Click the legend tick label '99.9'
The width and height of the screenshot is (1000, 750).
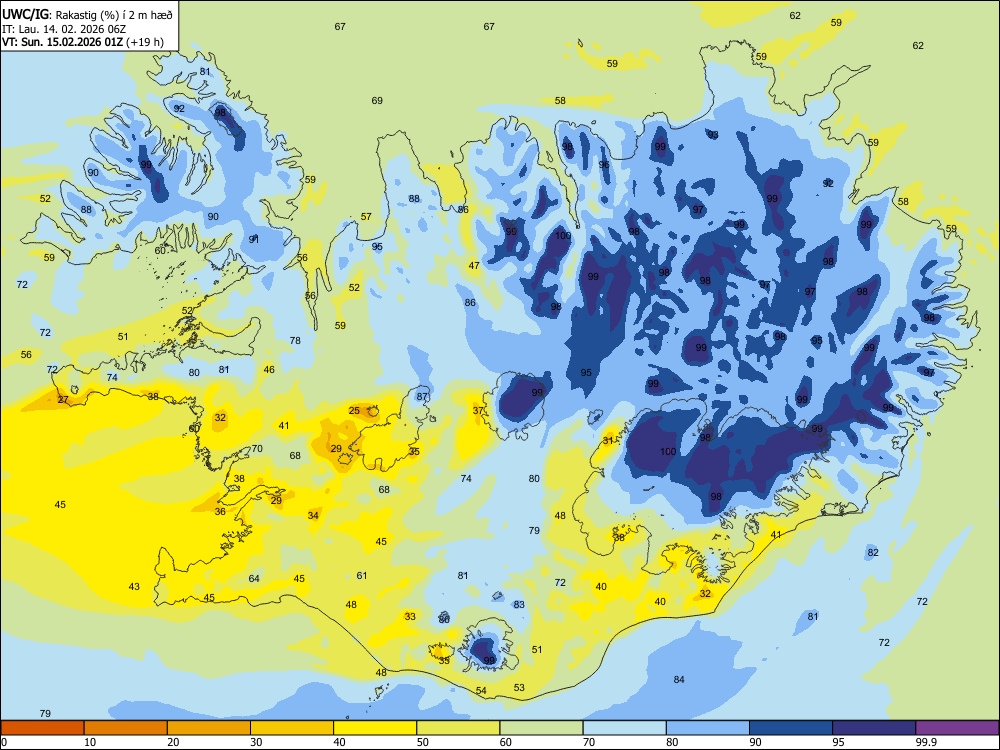925,742
